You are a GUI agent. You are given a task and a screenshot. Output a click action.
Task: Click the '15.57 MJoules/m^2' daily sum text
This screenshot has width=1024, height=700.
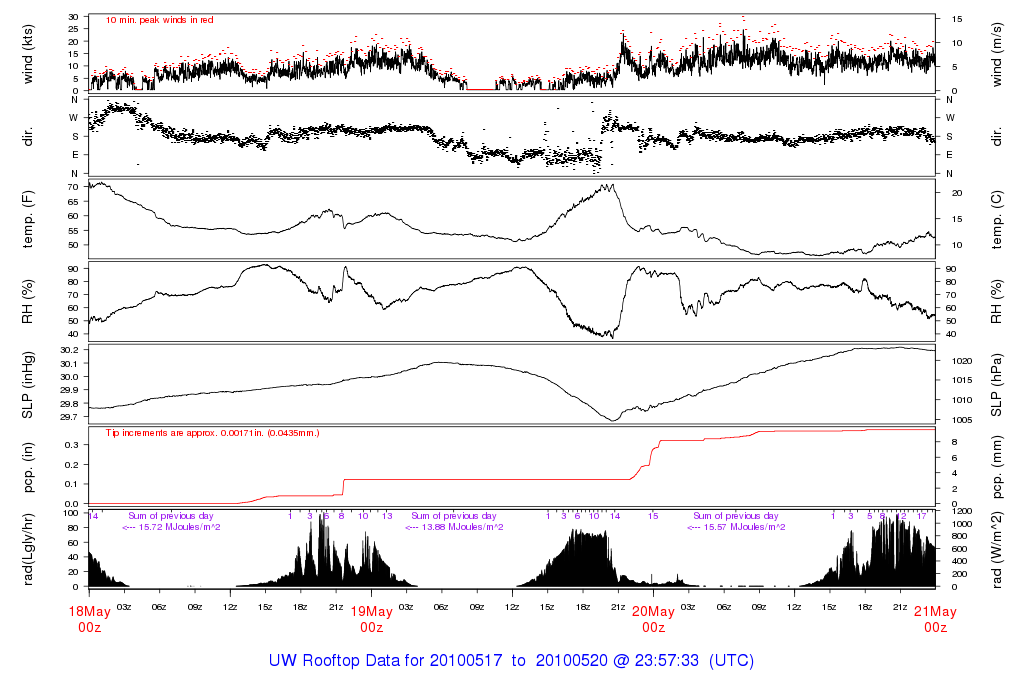744,527
